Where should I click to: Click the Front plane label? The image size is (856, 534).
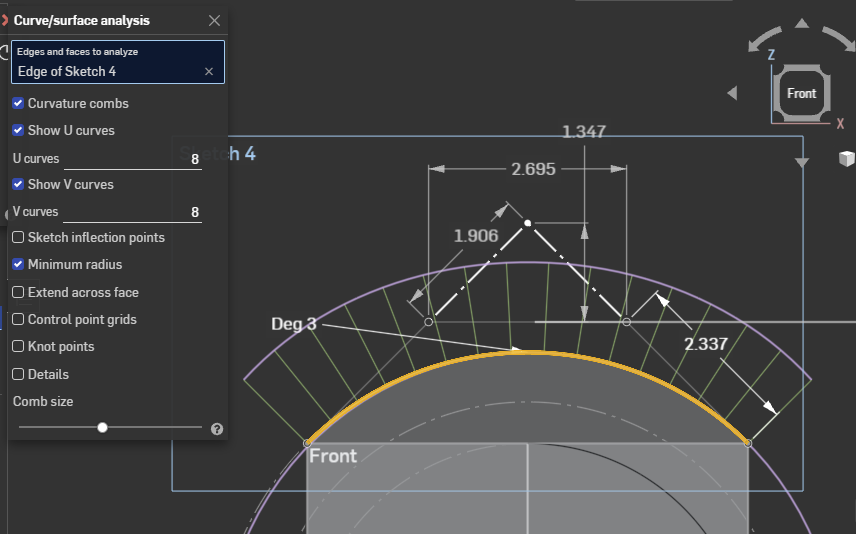coord(333,456)
